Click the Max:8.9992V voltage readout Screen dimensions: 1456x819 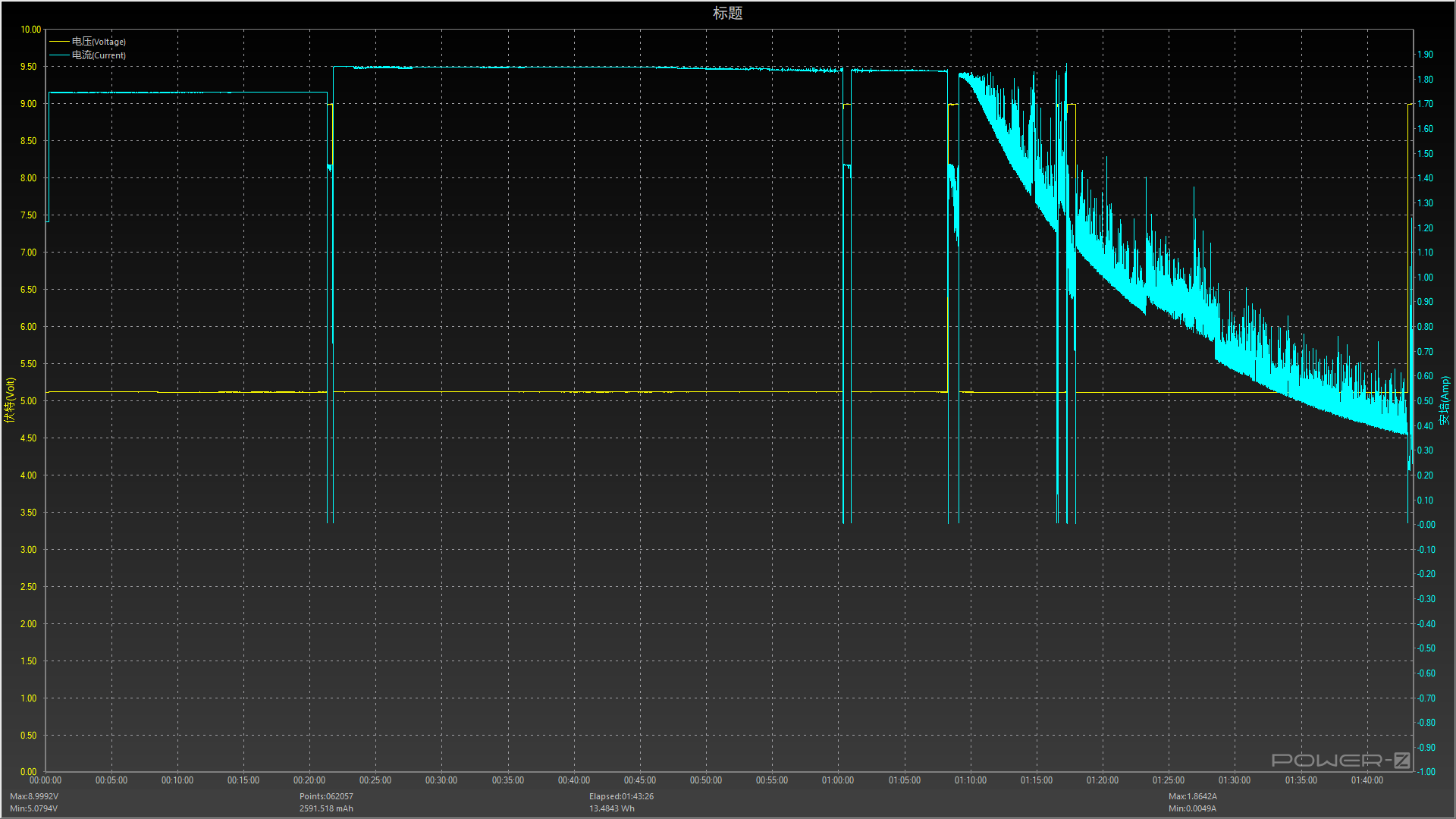pyautogui.click(x=34, y=796)
